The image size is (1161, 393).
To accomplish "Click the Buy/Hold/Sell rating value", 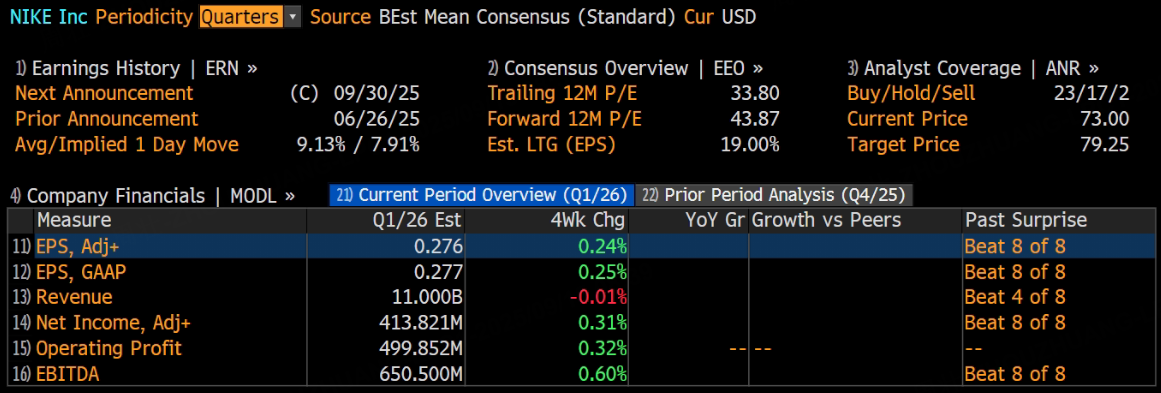I will [1091, 93].
